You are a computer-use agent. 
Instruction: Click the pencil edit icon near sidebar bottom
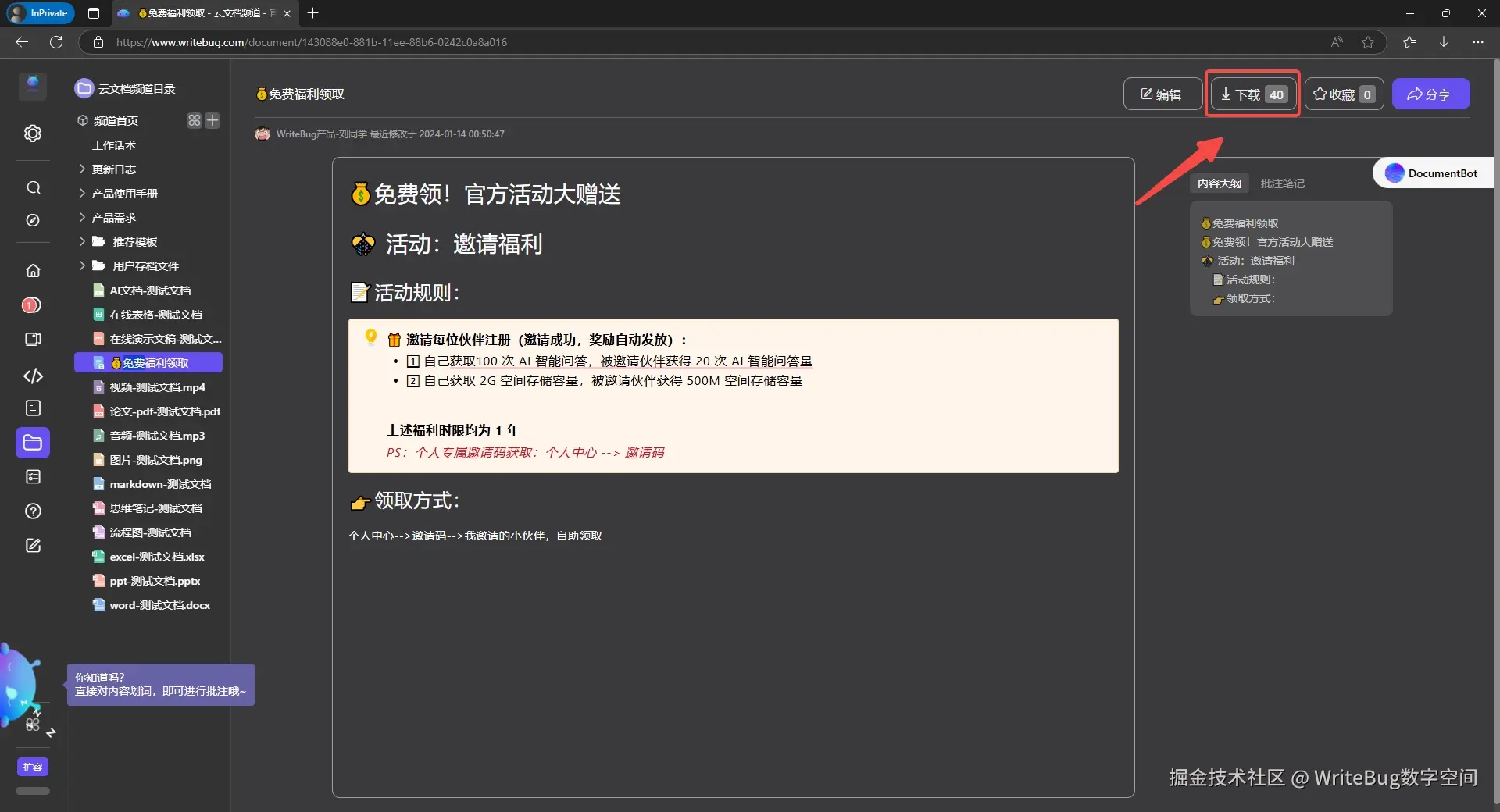coord(32,545)
